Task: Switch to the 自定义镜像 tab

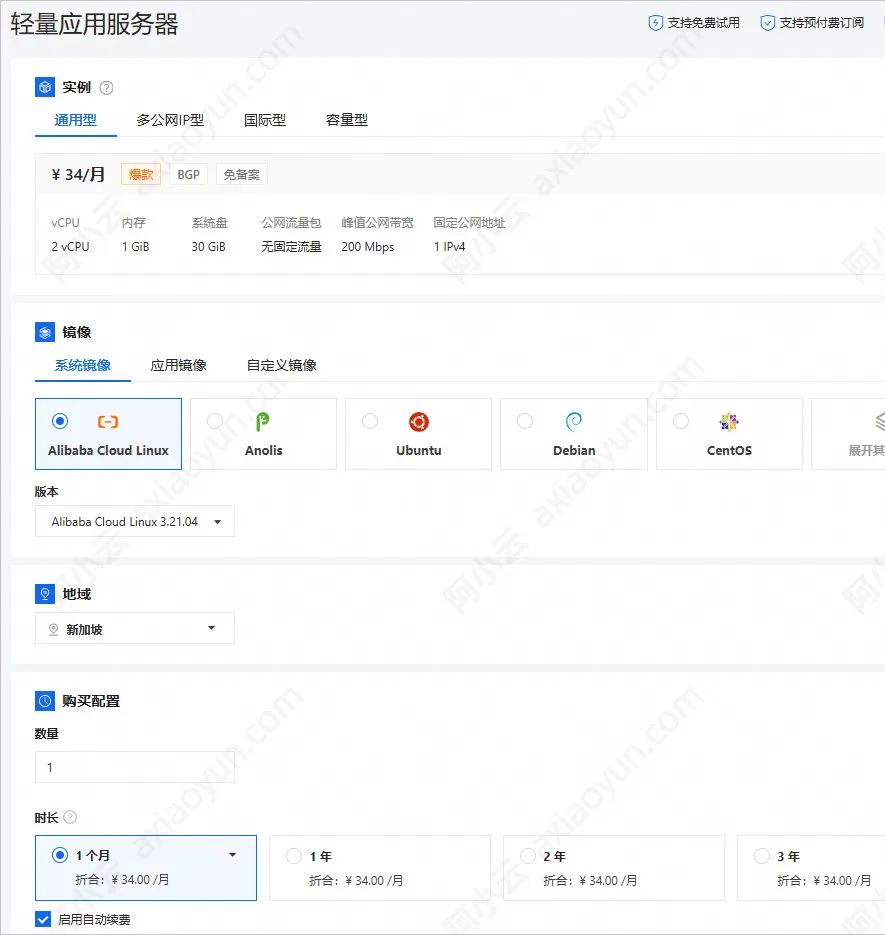Action: pos(281,365)
